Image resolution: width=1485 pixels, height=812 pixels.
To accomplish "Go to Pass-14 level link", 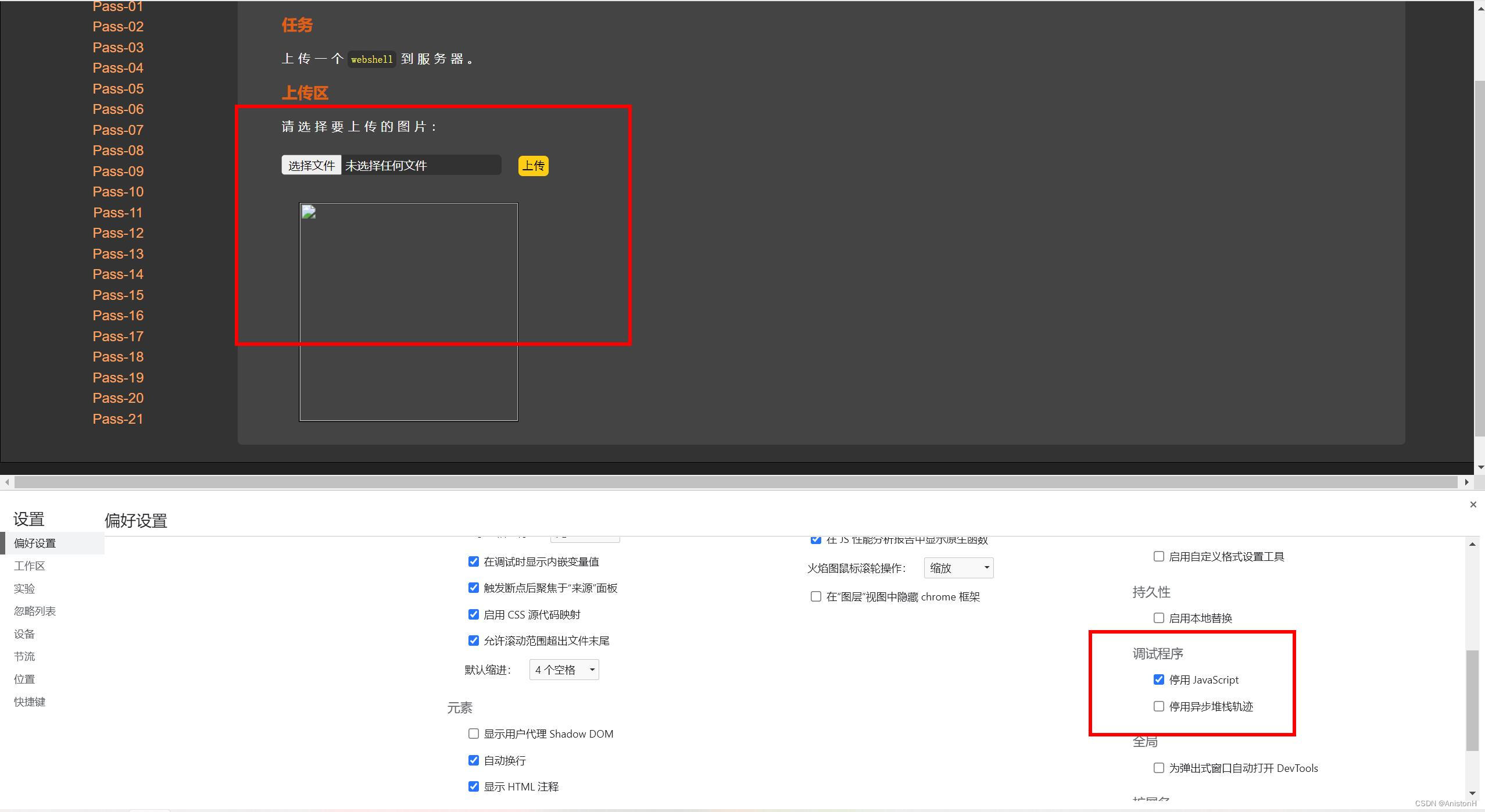I will (118, 274).
